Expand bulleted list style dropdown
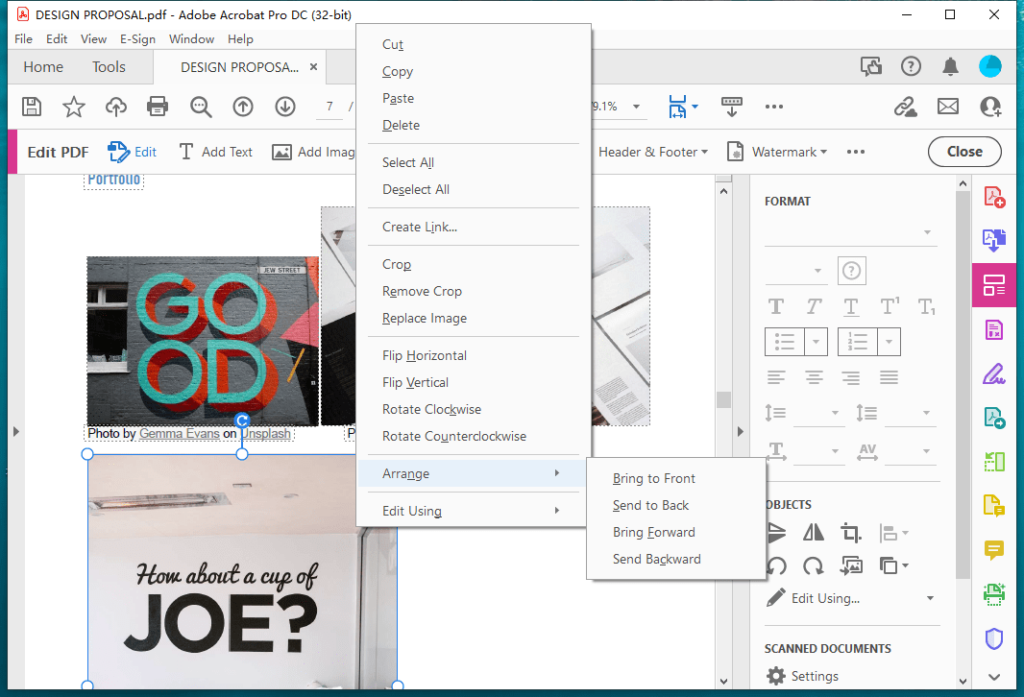This screenshot has width=1024, height=697. pos(816,342)
